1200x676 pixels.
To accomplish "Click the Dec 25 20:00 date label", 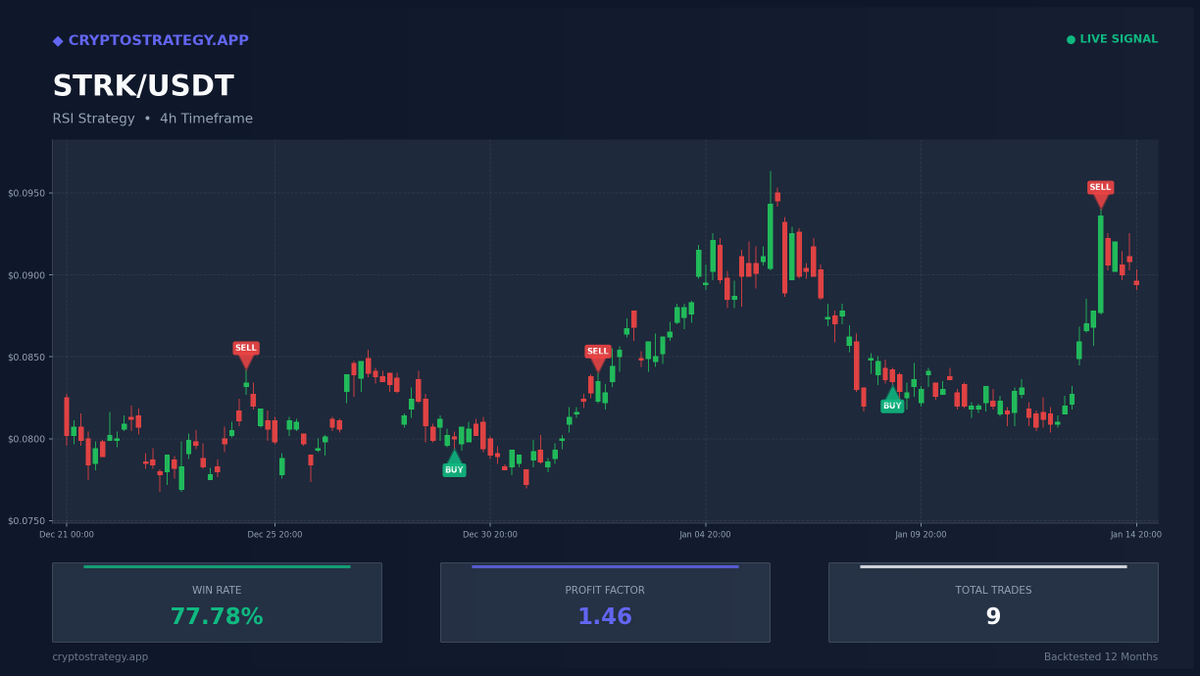I will pyautogui.click(x=275, y=535).
